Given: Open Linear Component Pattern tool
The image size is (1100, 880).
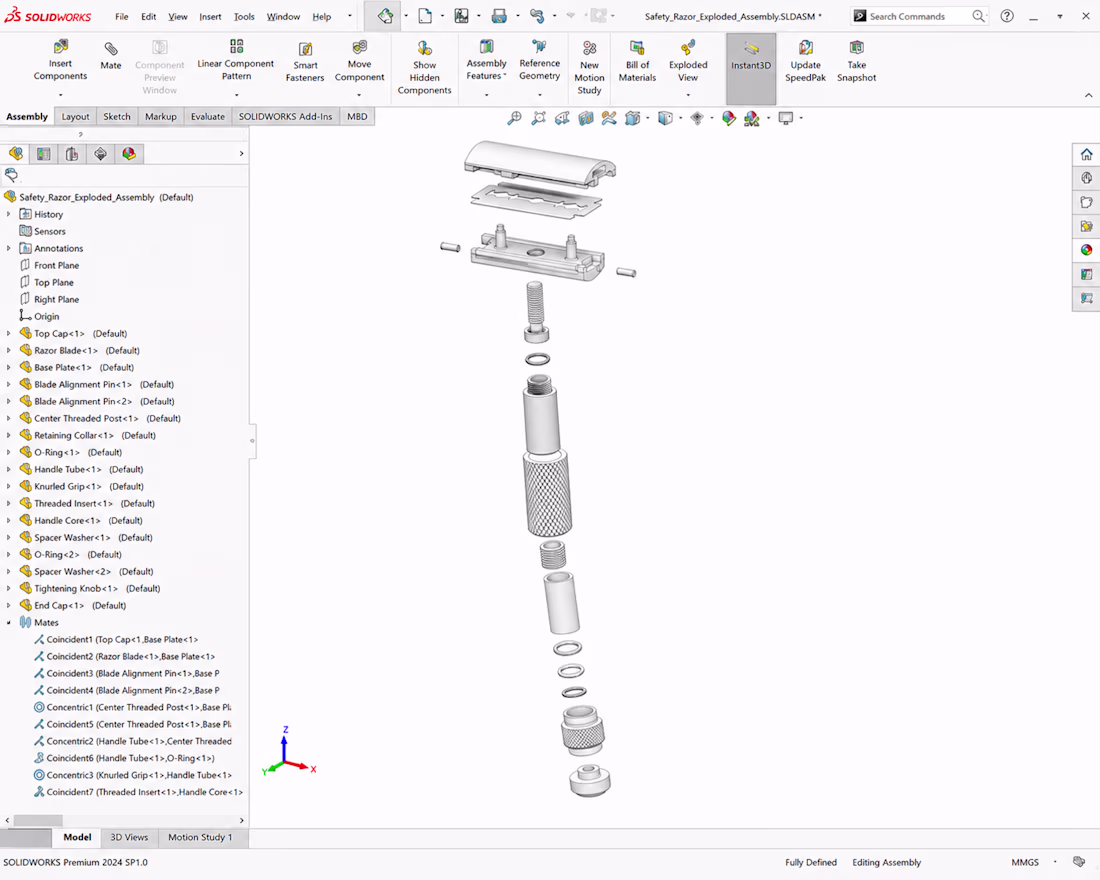Looking at the screenshot, I should [x=236, y=60].
